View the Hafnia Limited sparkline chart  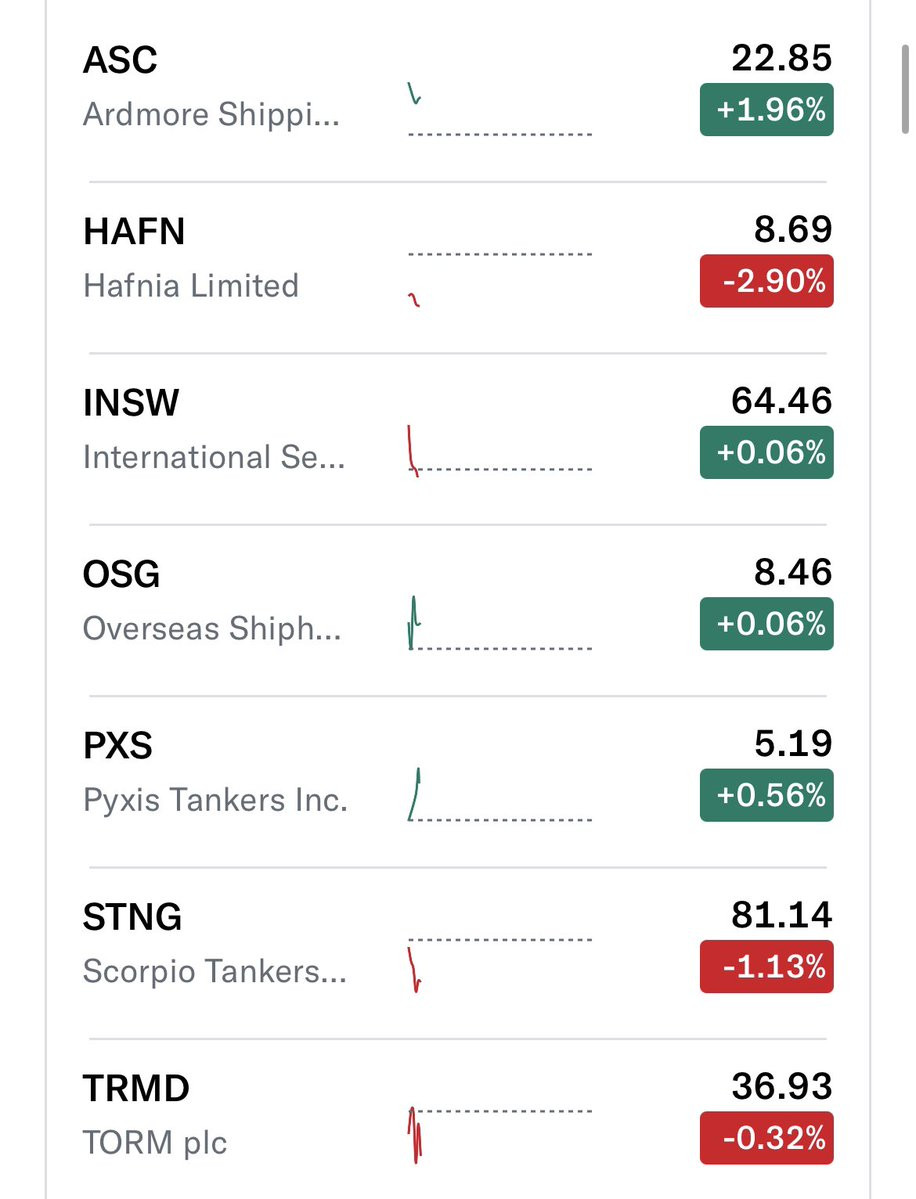[500, 279]
